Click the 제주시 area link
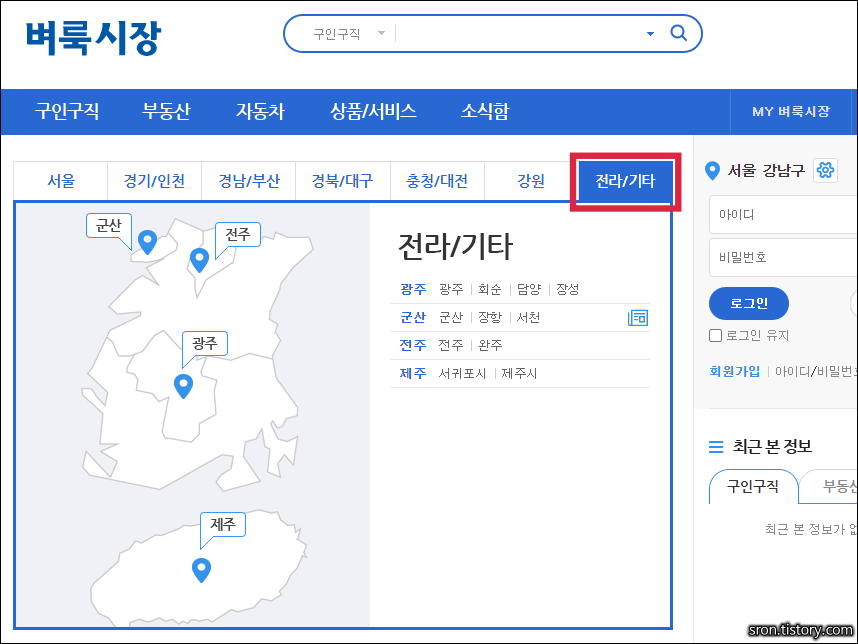Image resolution: width=858 pixels, height=644 pixels. click(x=519, y=373)
